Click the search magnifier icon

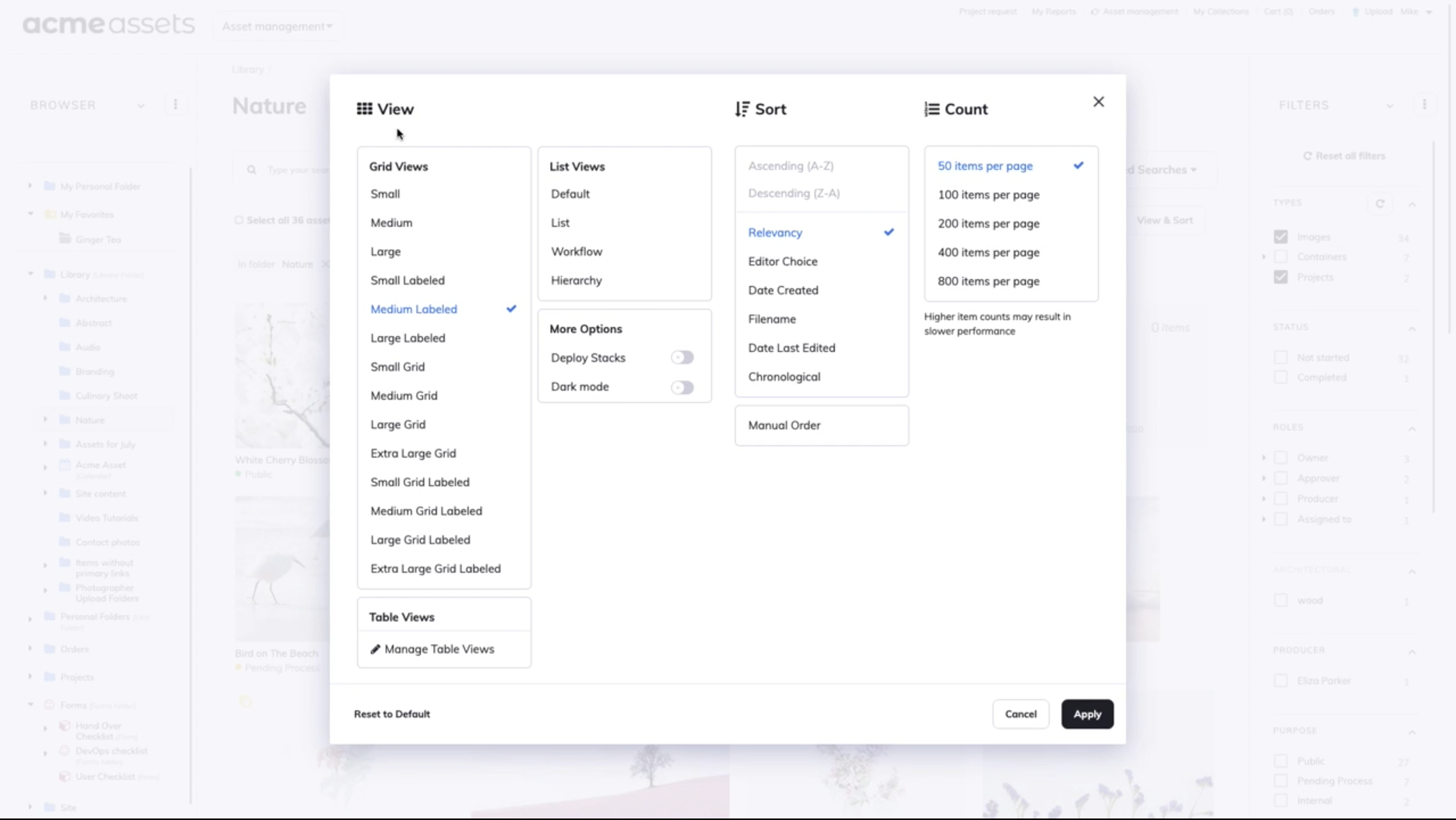(252, 170)
